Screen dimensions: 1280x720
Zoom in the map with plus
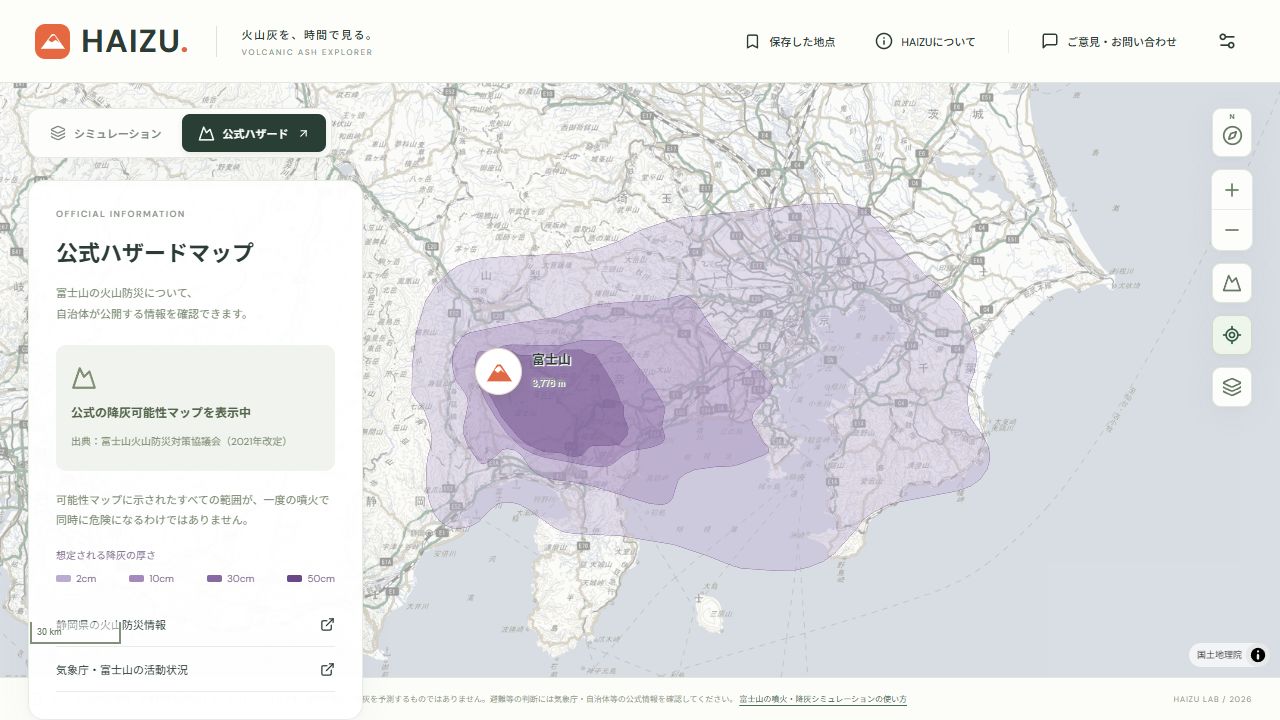(1232, 190)
